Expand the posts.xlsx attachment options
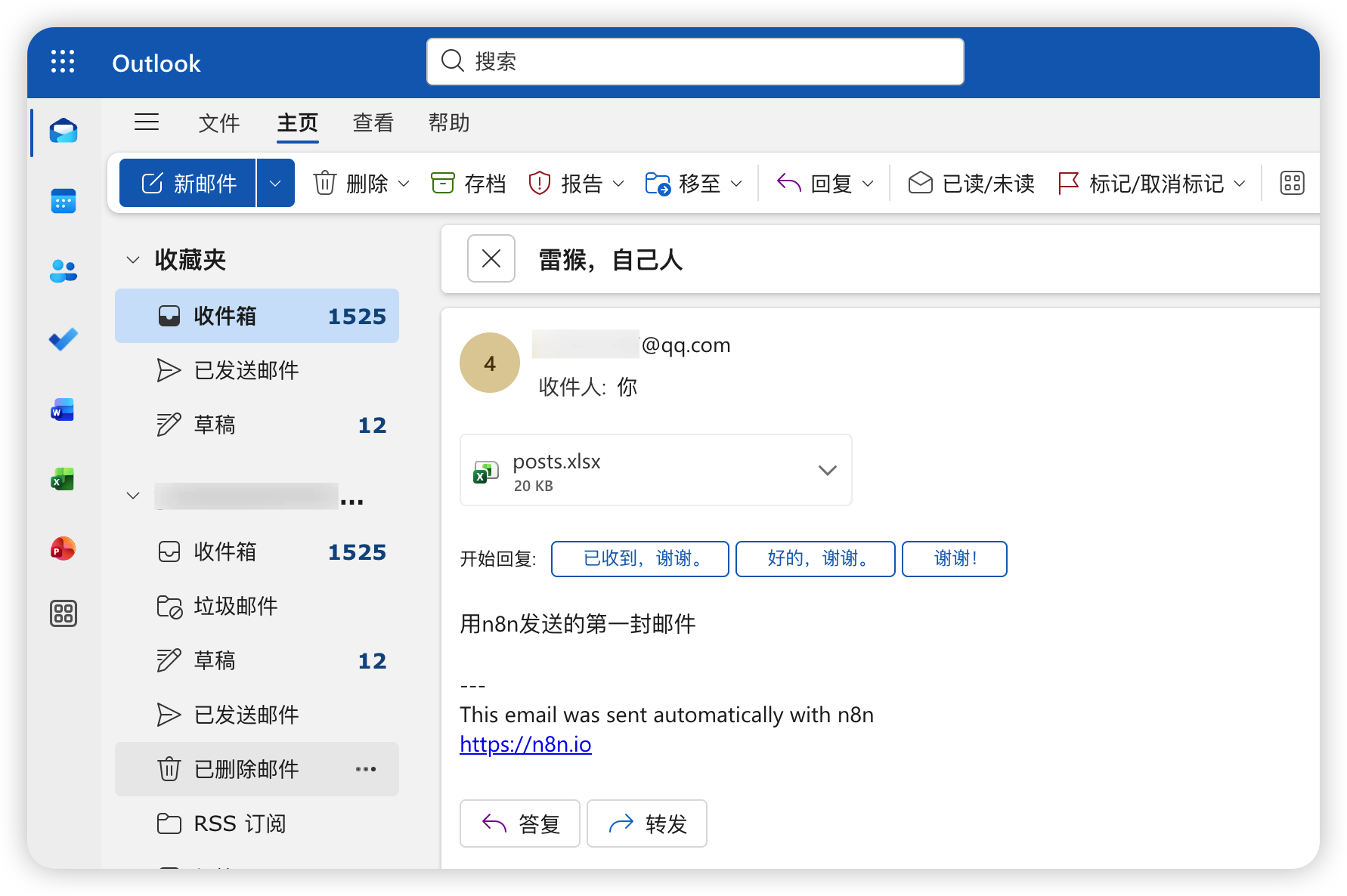The image size is (1347, 896). tap(827, 470)
